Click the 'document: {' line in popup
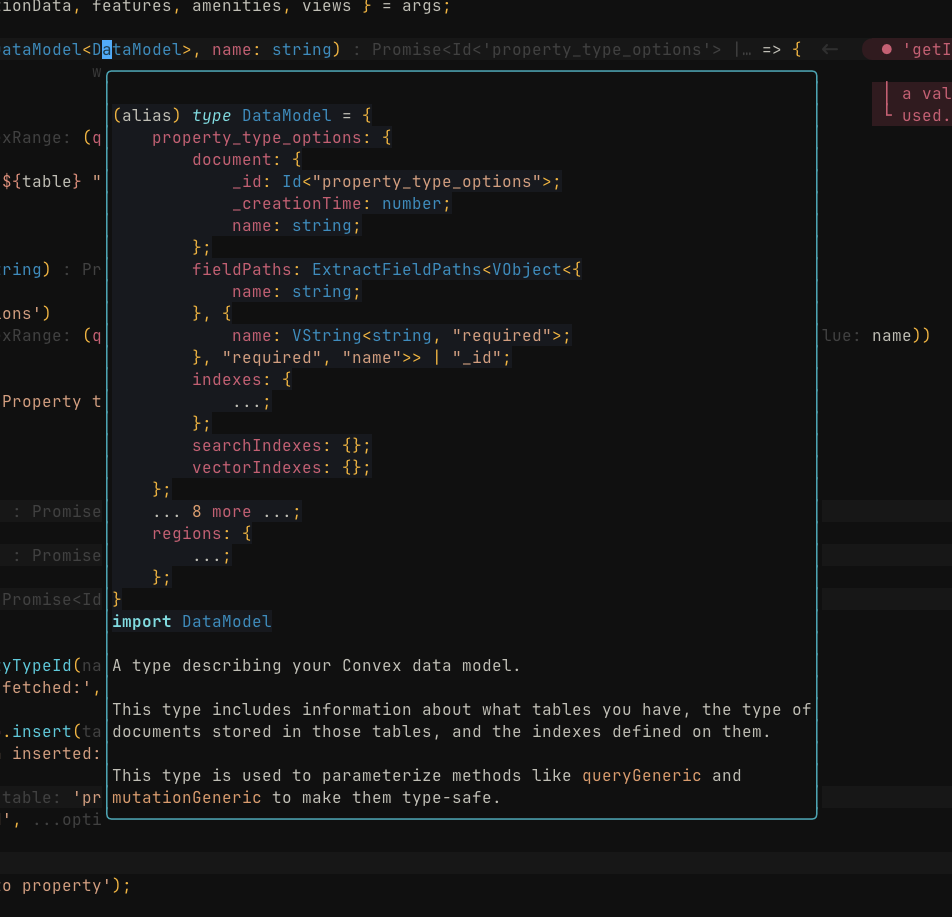The image size is (952, 917). coord(246,160)
